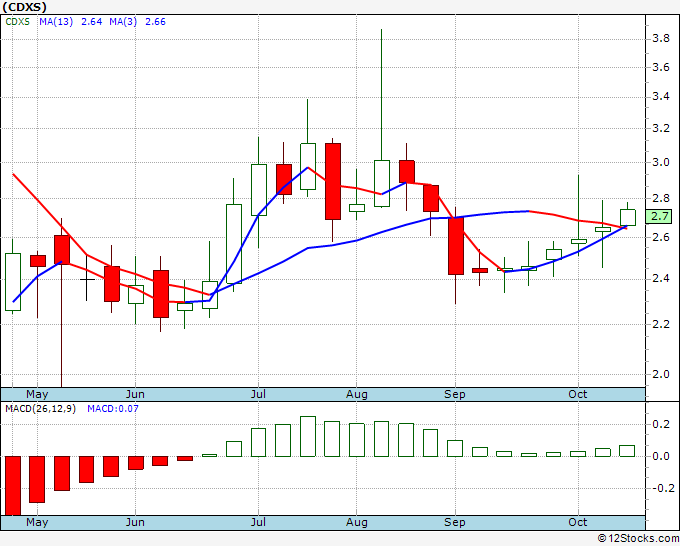680x546 pixels.
Task: Click the 2.0 price axis label
Action: click(661, 374)
